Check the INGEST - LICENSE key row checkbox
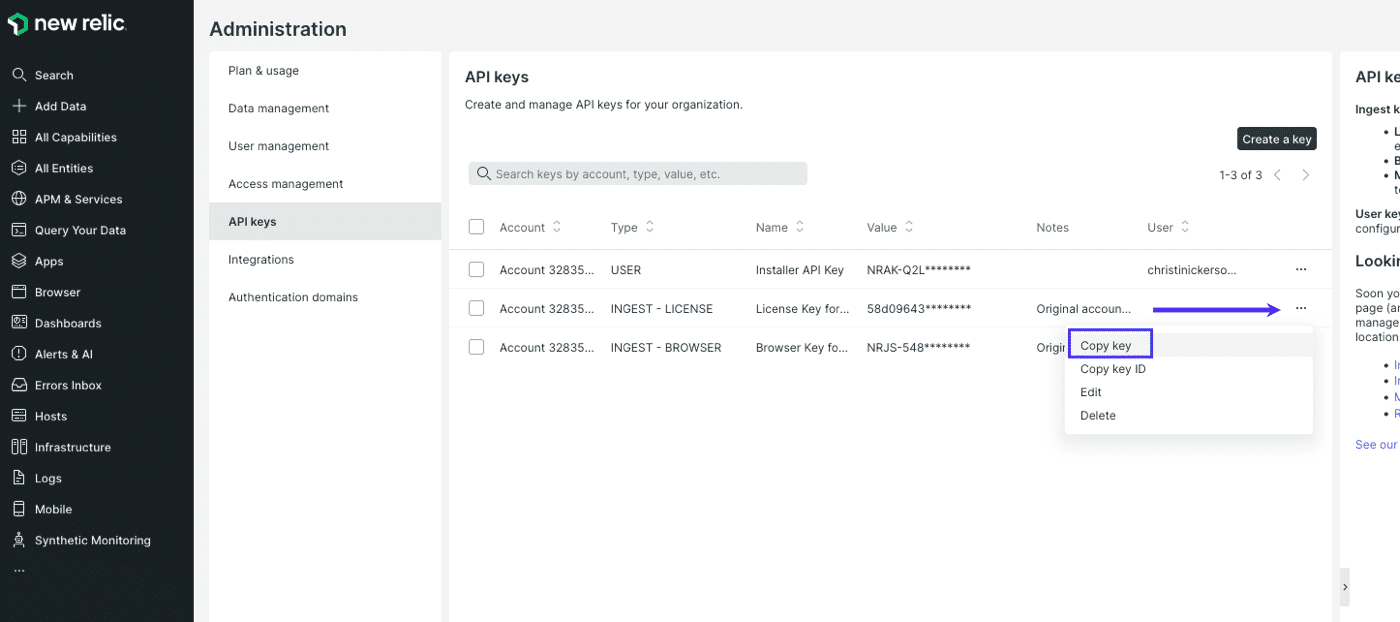 476,308
